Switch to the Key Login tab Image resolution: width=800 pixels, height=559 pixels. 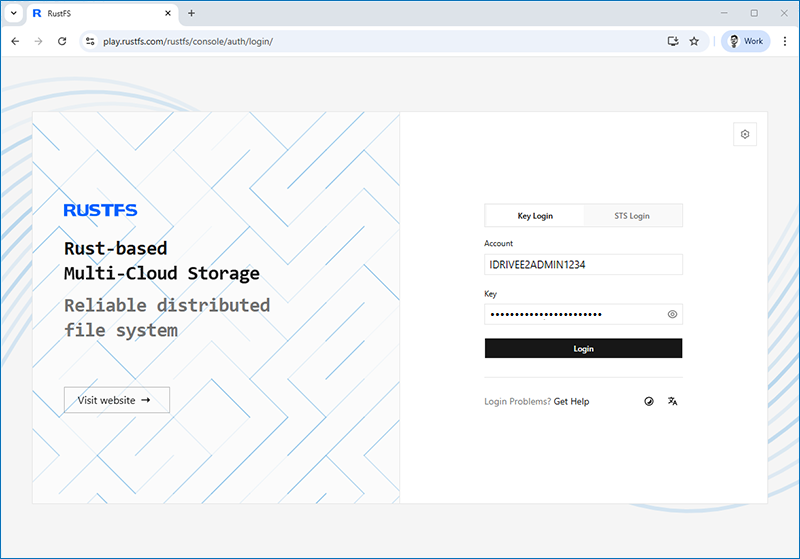point(535,216)
